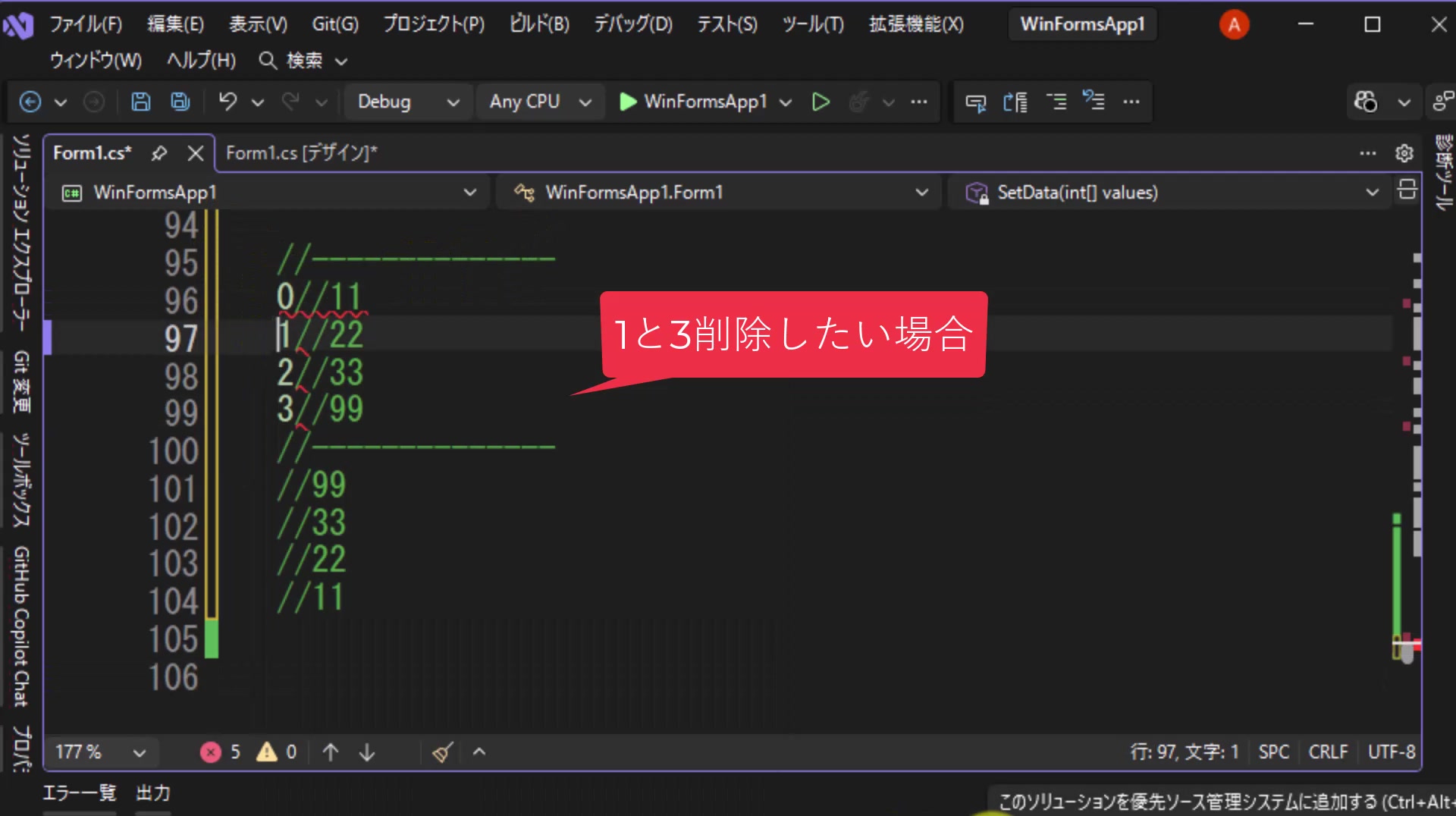Open editor settings gear icon
1456x816 pixels.
pos(1404,153)
